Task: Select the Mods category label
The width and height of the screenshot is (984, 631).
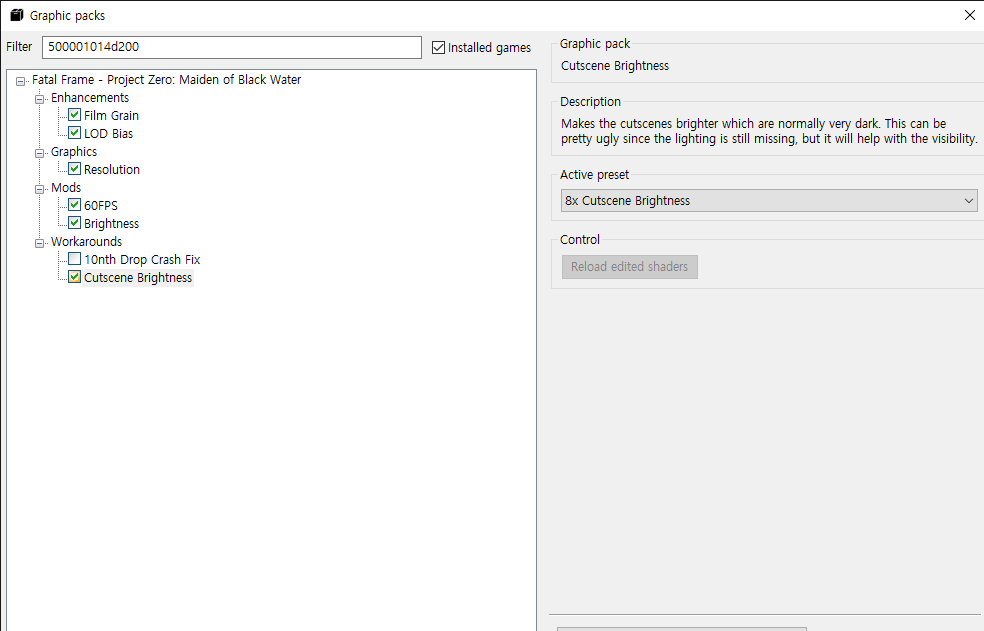Action: pos(66,187)
